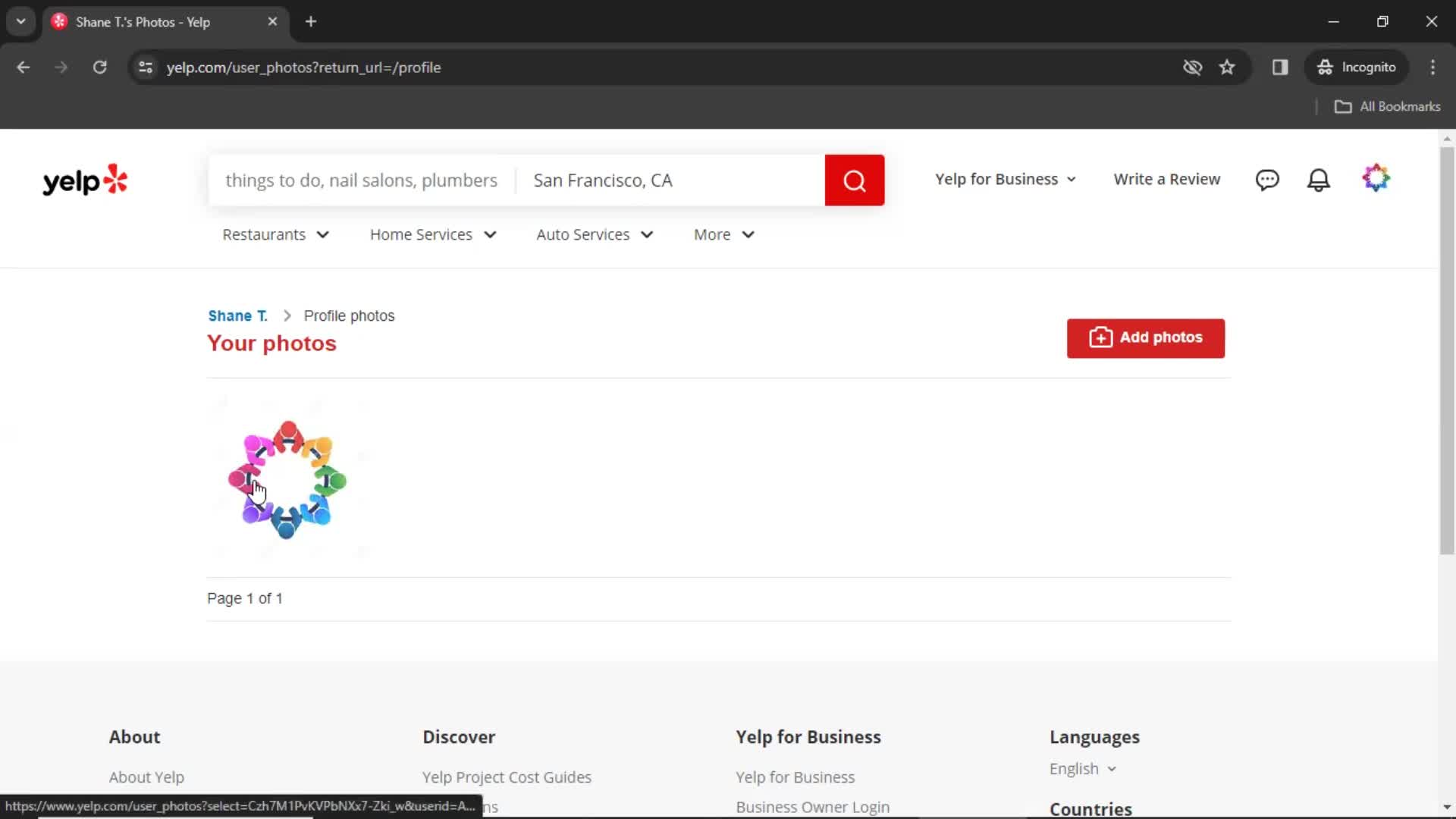
Task: Close the Shane T.'s Photos tab
Action: tap(272, 22)
